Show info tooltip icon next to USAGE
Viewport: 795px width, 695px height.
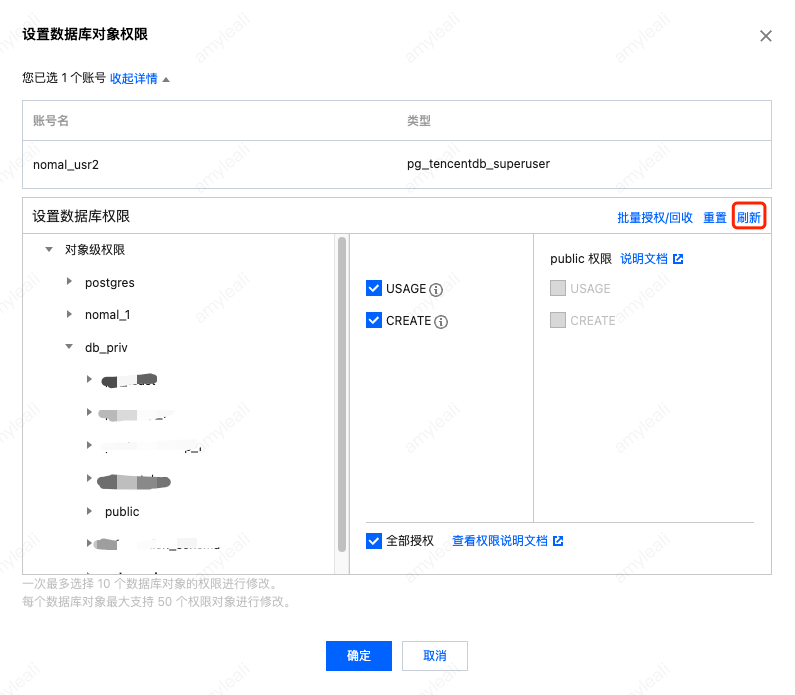click(x=436, y=289)
